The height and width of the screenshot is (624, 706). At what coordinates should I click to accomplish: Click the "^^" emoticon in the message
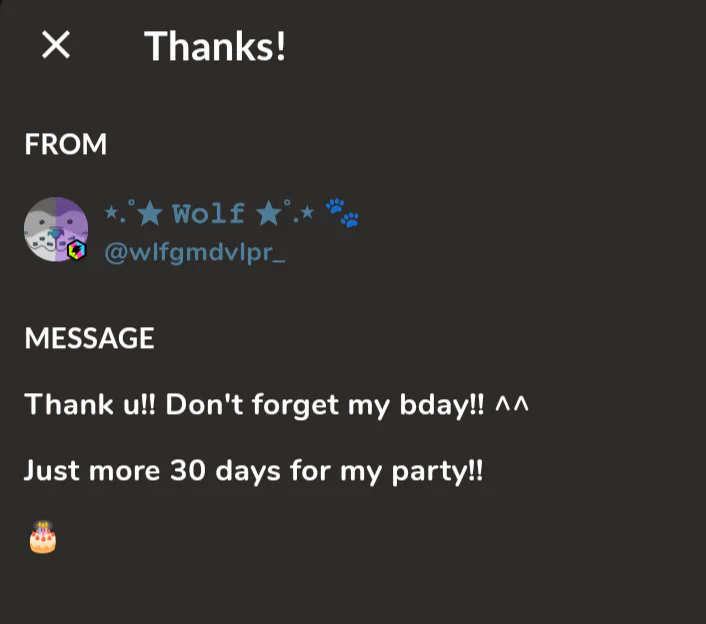click(511, 405)
